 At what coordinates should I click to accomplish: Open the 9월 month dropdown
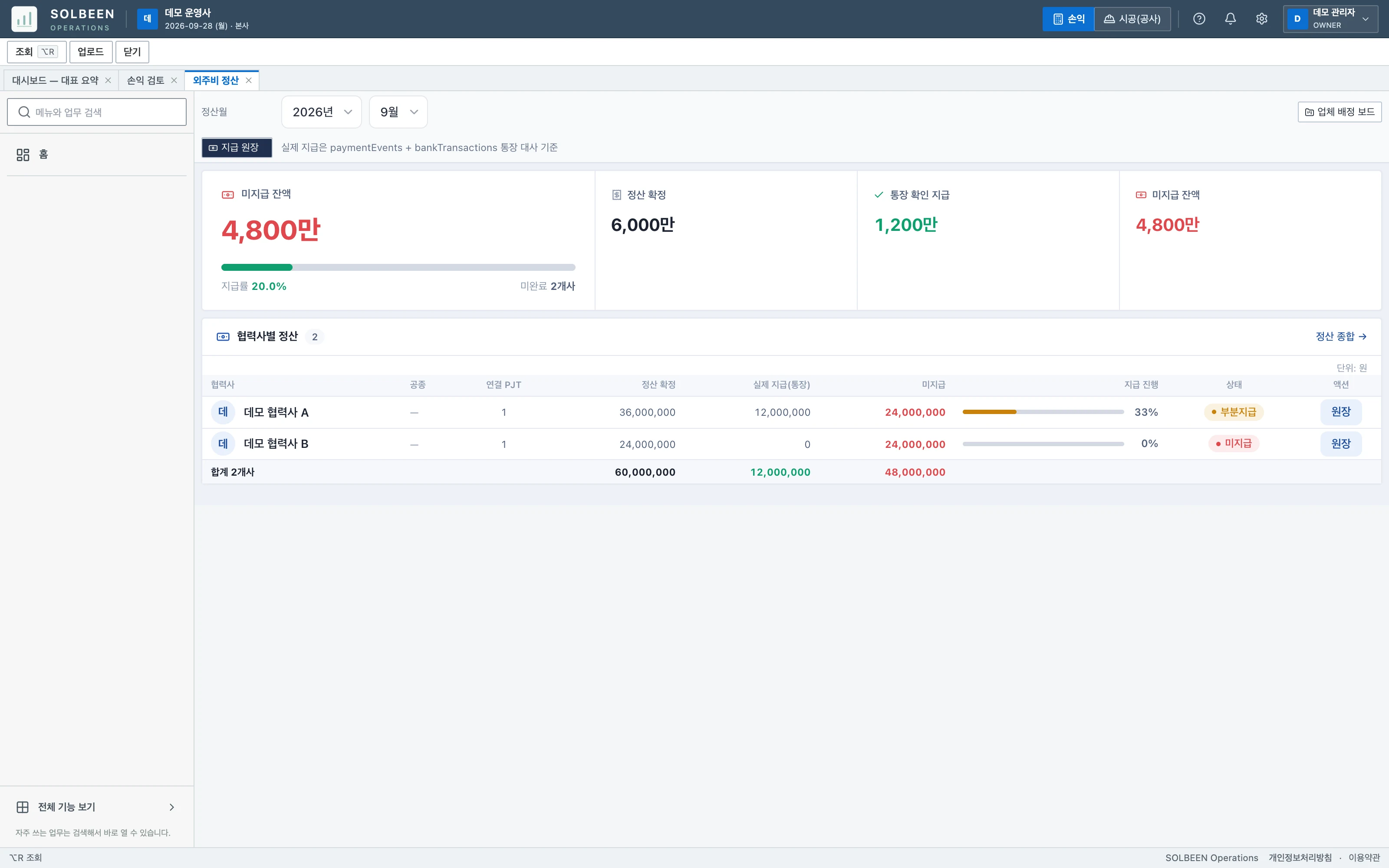pyautogui.click(x=398, y=112)
